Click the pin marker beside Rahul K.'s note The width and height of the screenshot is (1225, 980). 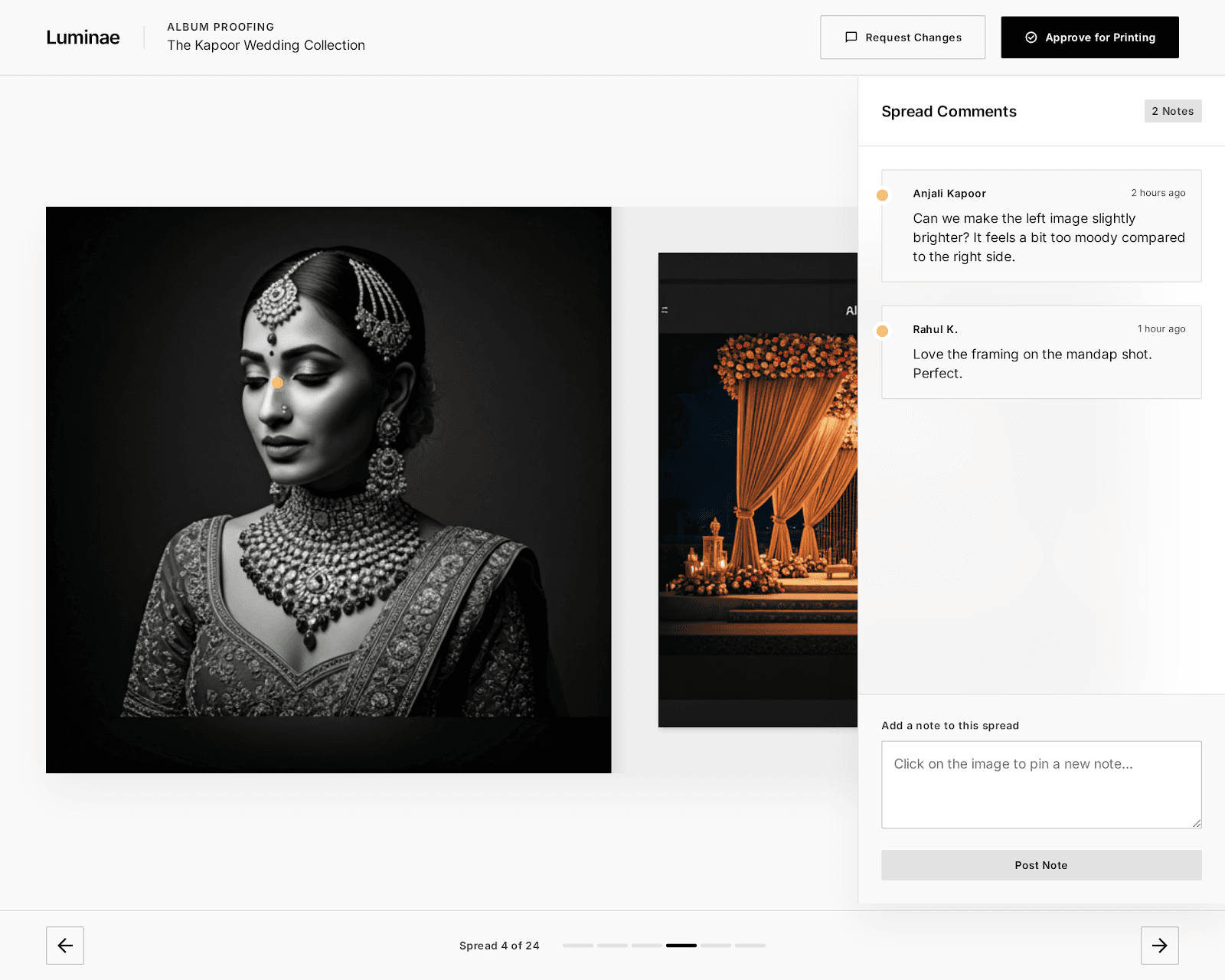click(x=882, y=332)
